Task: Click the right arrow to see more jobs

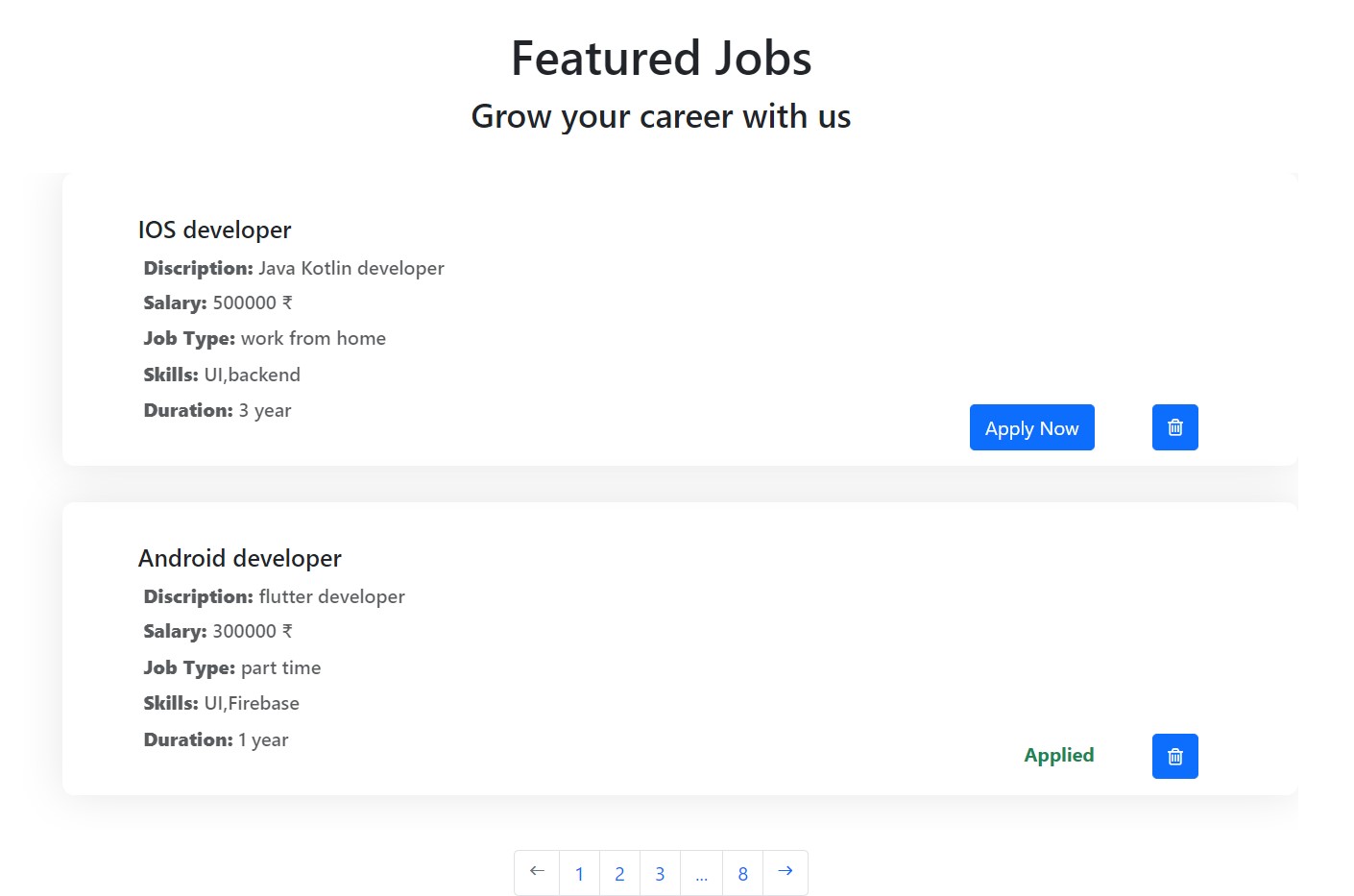Action: (x=785, y=872)
